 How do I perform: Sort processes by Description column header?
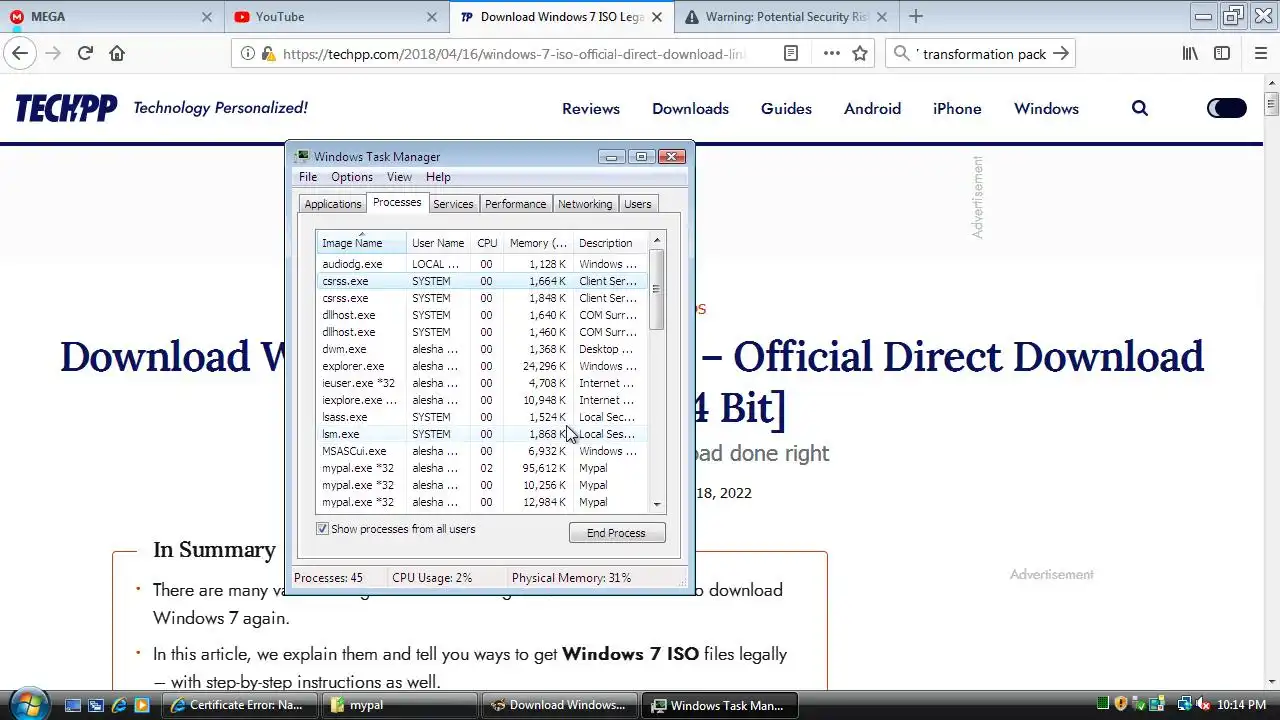point(610,243)
